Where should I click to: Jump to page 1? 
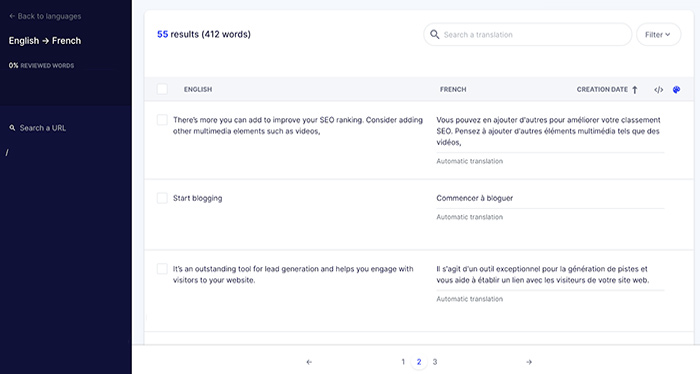[x=403, y=362]
